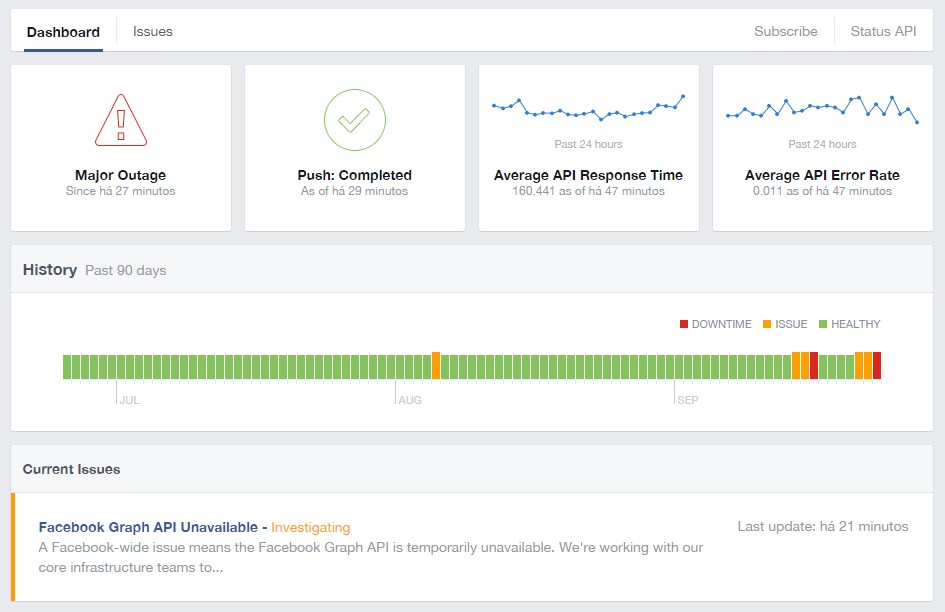Click 'Past 24 hours' under error rate chart

tap(822, 144)
